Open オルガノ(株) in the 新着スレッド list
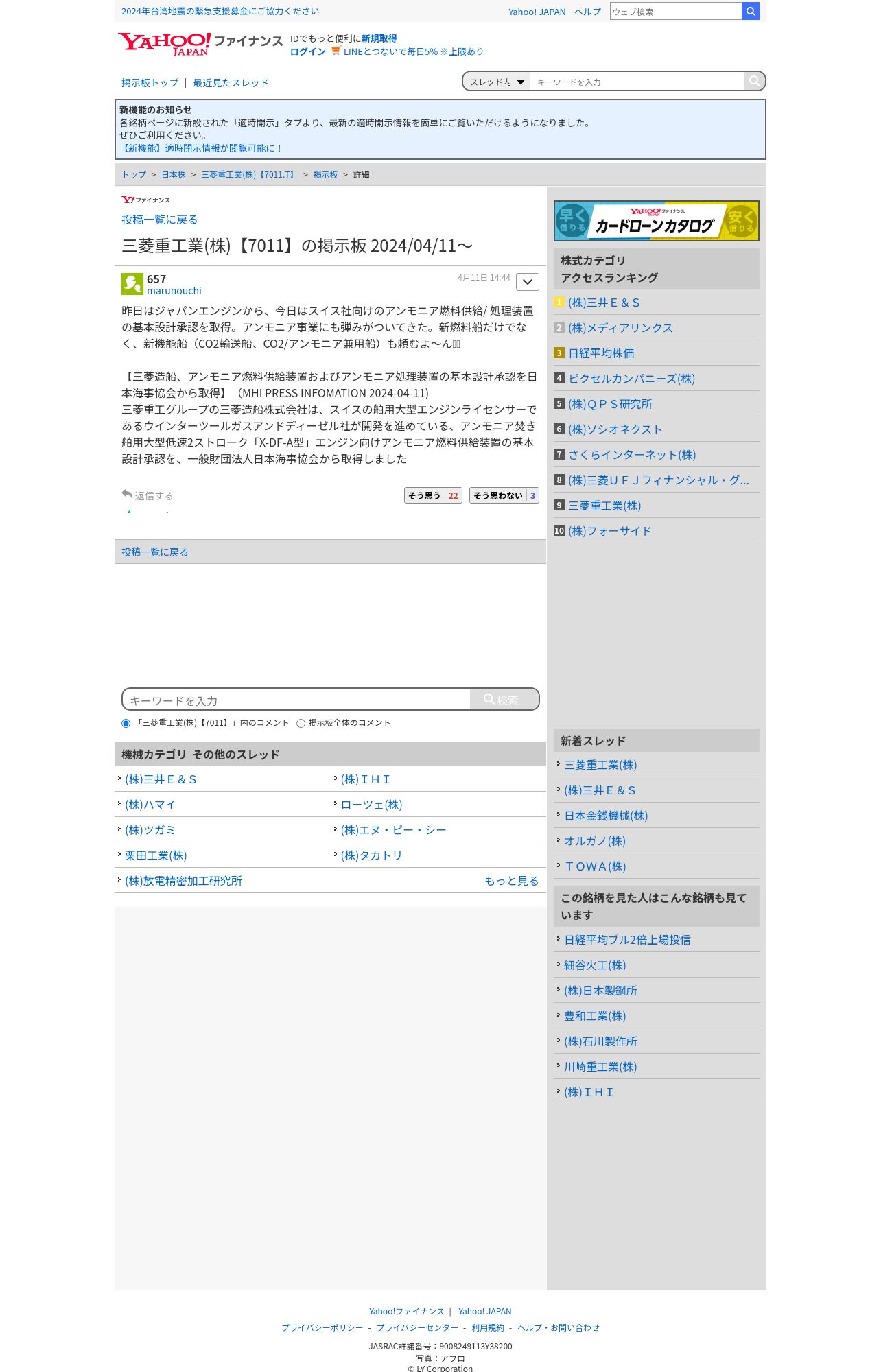The height and width of the screenshot is (1372, 881). [x=595, y=841]
